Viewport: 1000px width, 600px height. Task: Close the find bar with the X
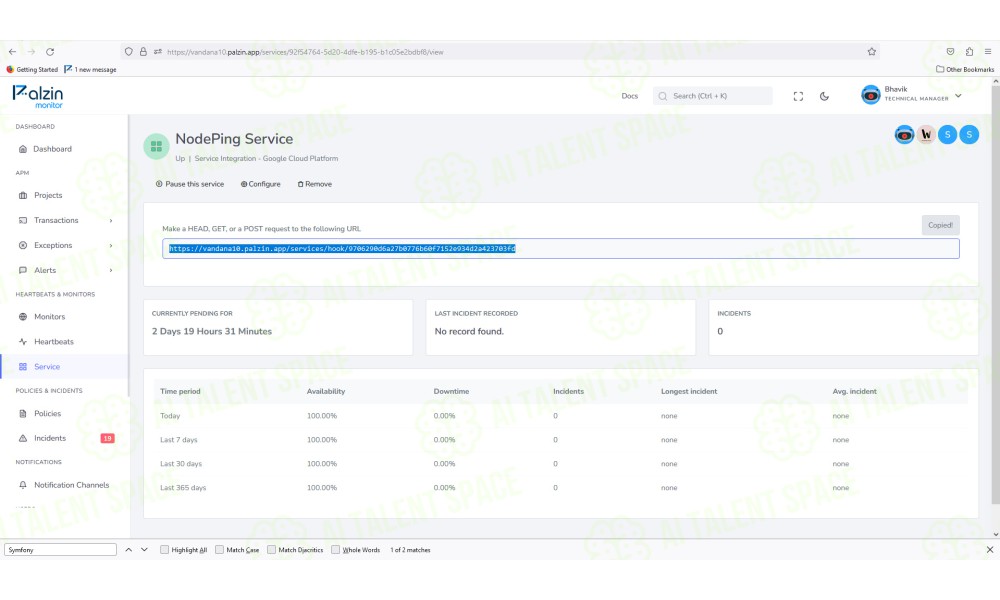990,550
